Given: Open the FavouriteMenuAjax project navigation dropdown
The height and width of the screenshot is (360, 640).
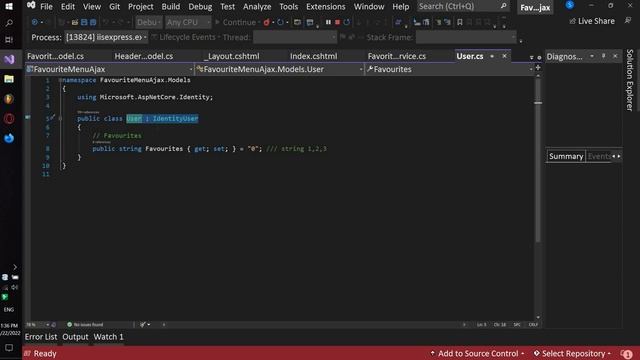Looking at the screenshot, I should pyautogui.click(x=109, y=69).
